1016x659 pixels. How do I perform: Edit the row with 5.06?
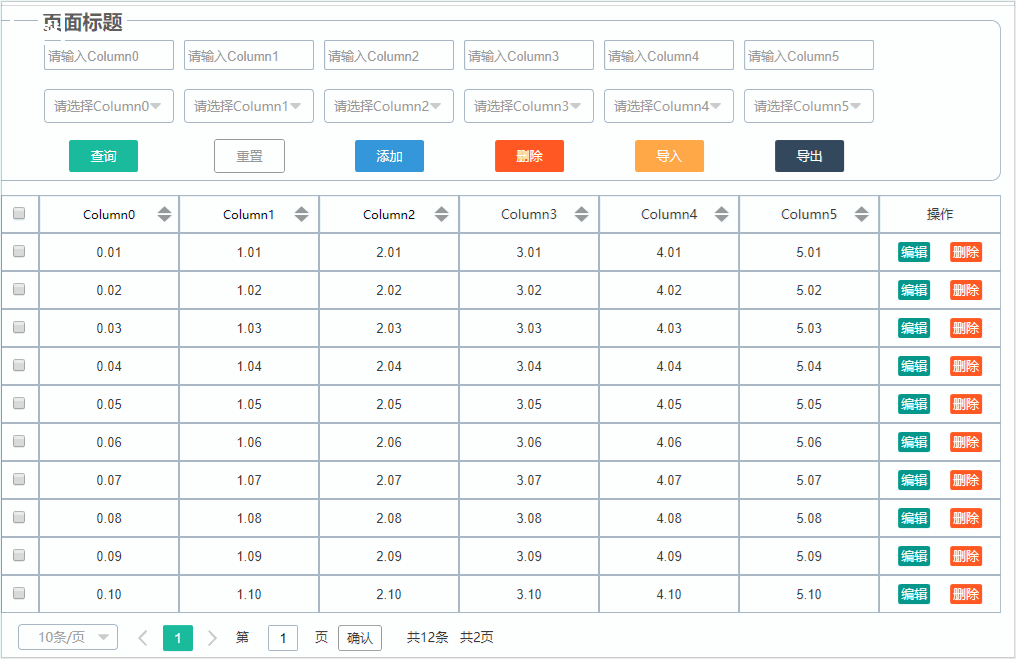pyautogui.click(x=914, y=442)
